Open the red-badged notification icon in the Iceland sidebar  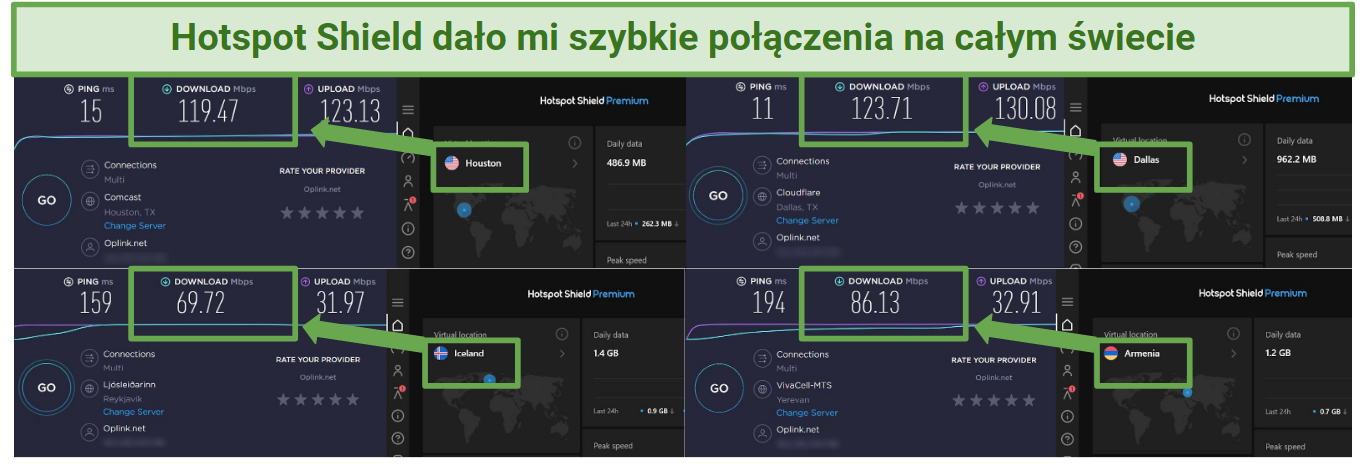pyautogui.click(x=399, y=393)
